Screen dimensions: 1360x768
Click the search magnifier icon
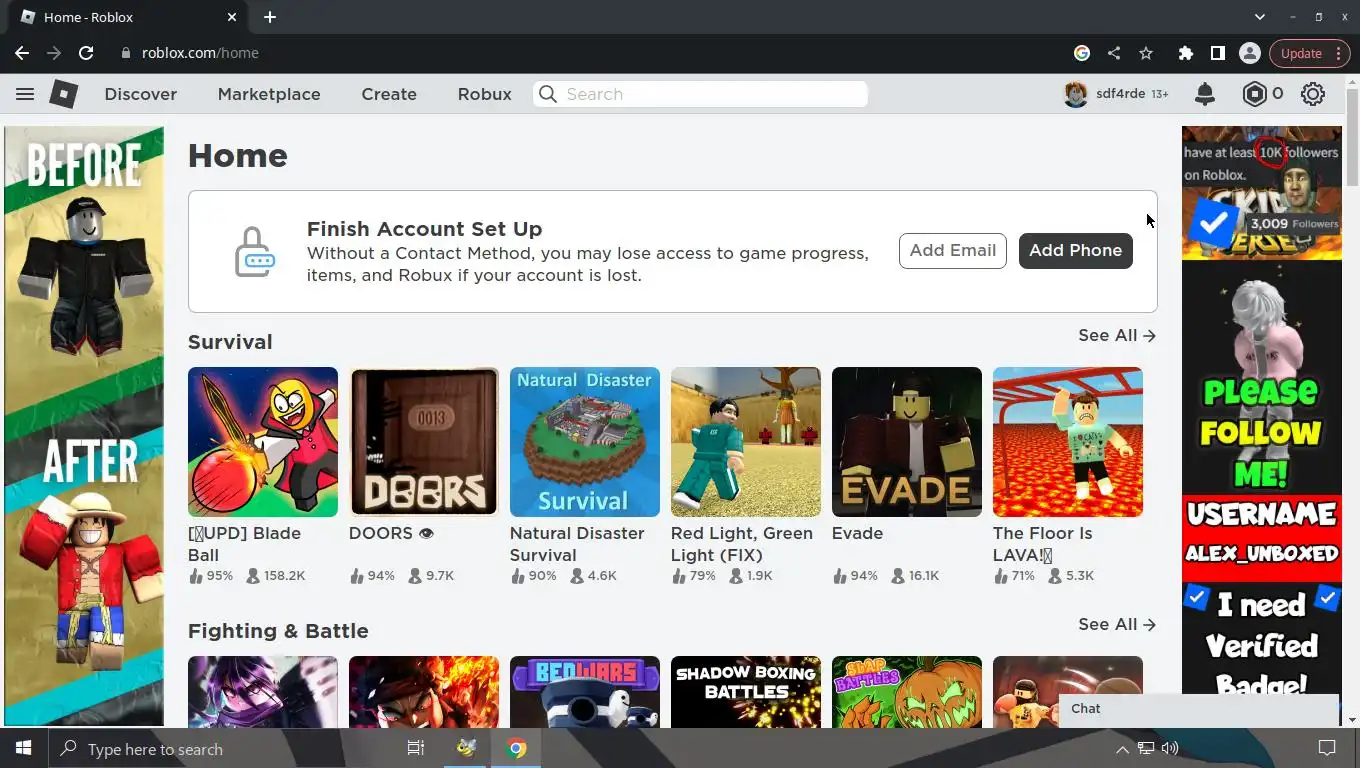(548, 94)
